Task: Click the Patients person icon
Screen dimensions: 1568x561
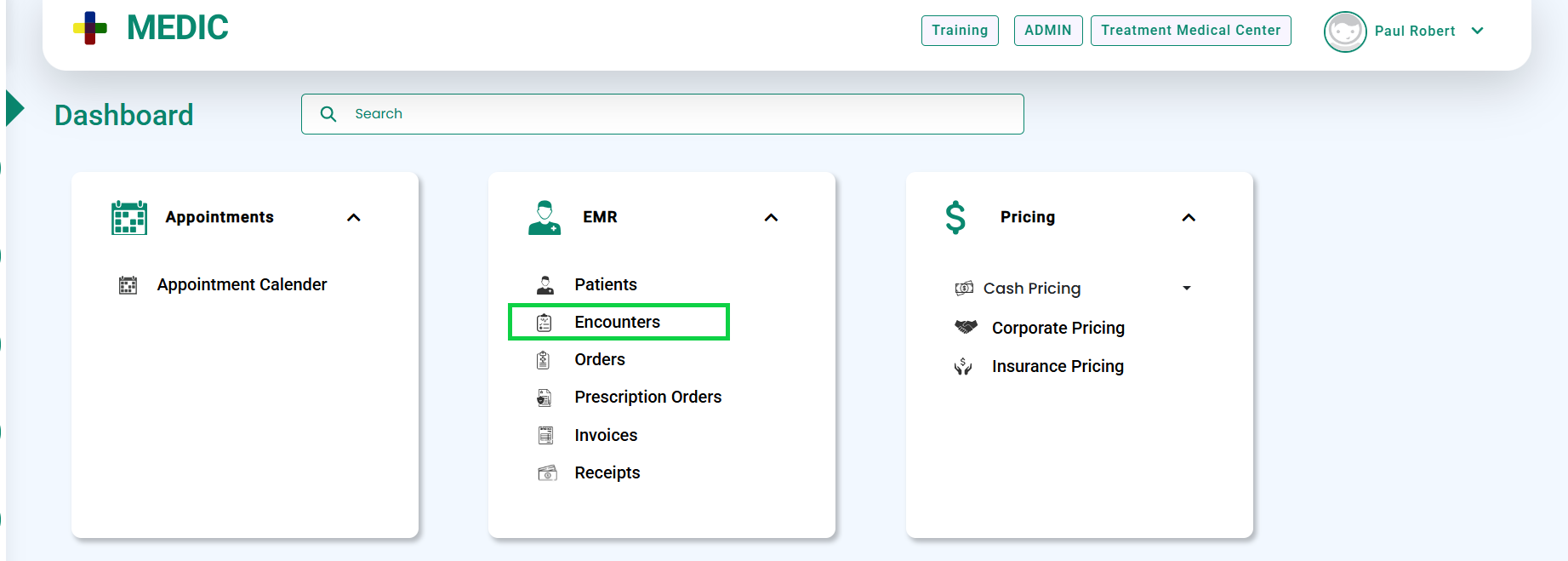Action: 545,285
